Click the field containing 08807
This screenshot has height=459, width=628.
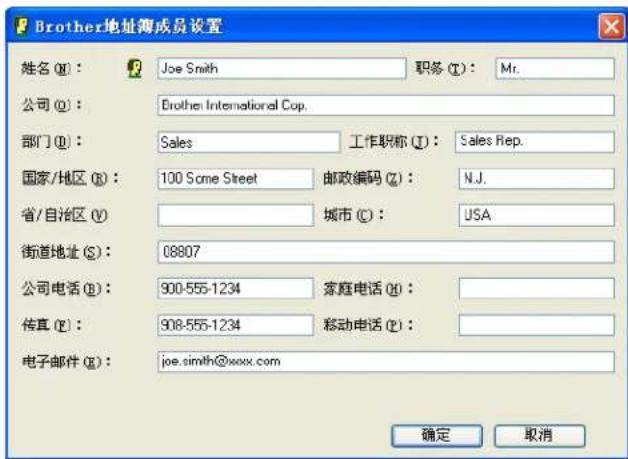(x=386, y=252)
